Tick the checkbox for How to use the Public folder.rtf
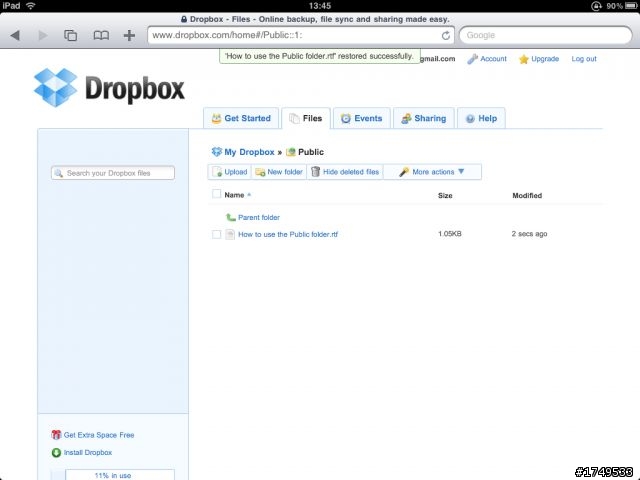 tap(216, 234)
